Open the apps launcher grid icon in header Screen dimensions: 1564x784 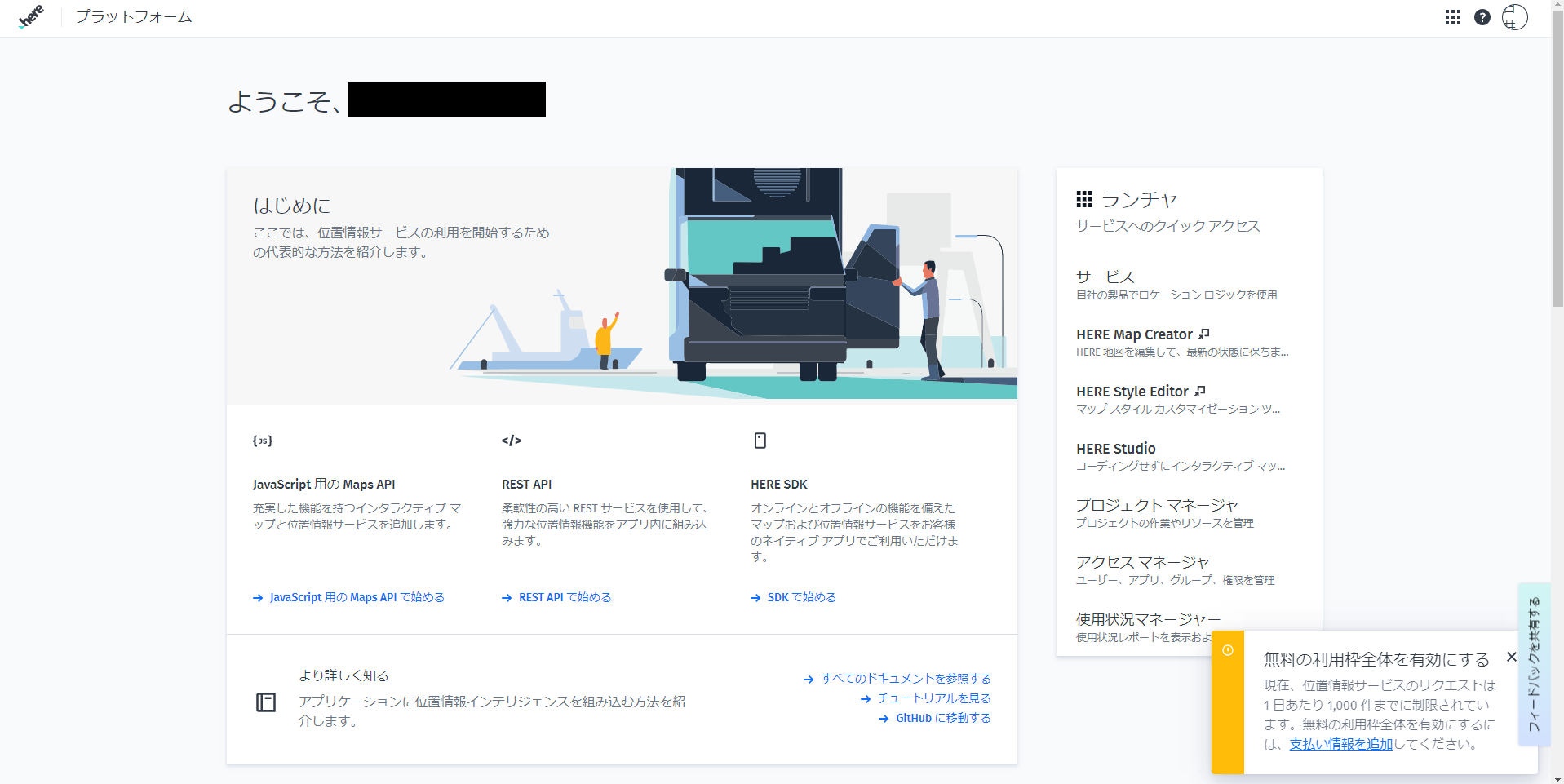(1452, 17)
